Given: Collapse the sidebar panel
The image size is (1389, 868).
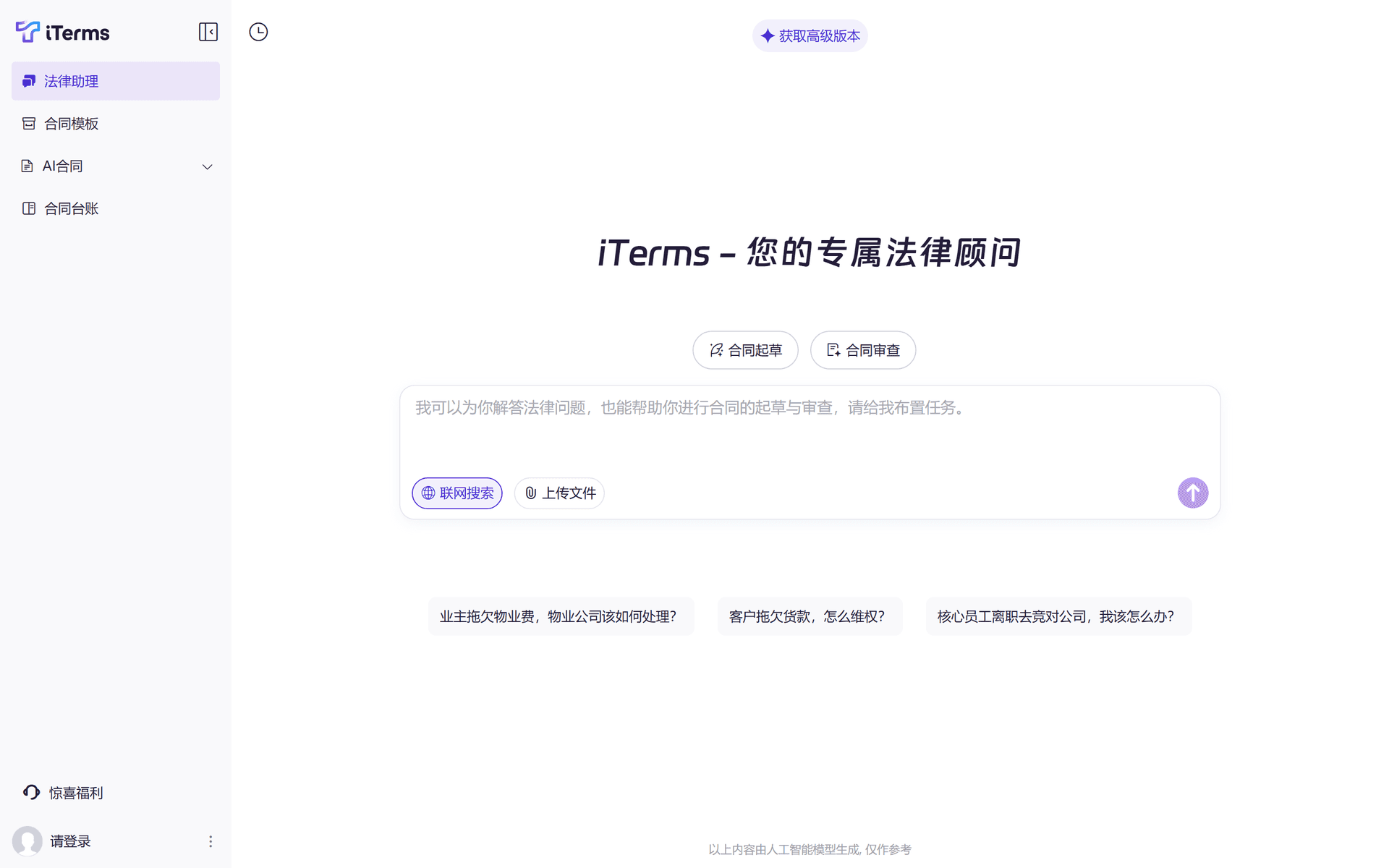Looking at the screenshot, I should tap(208, 32).
